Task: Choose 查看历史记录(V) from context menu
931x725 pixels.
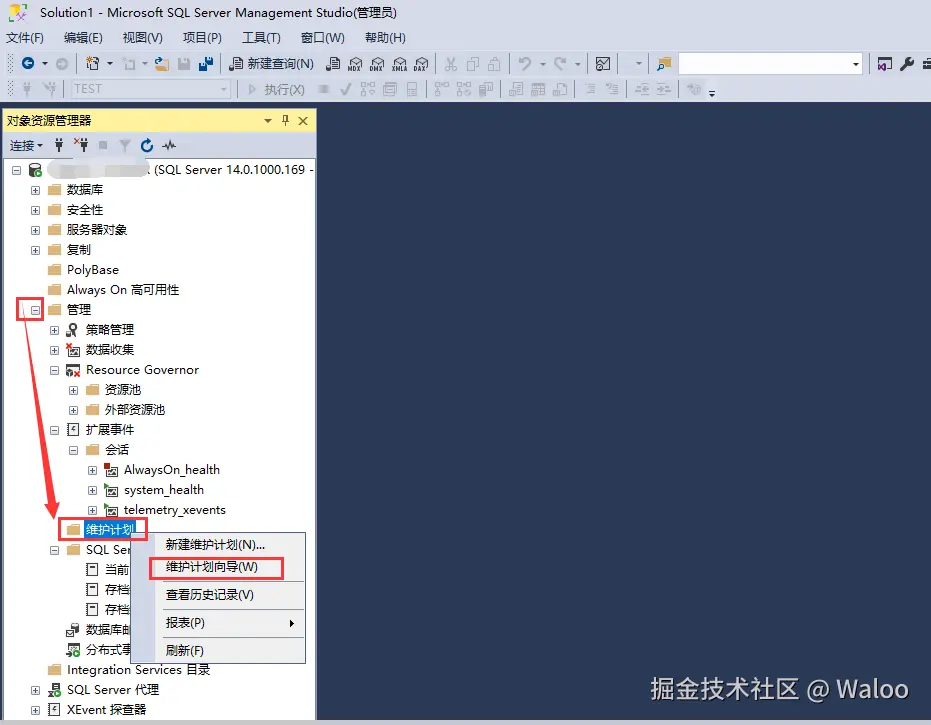Action: [217, 595]
